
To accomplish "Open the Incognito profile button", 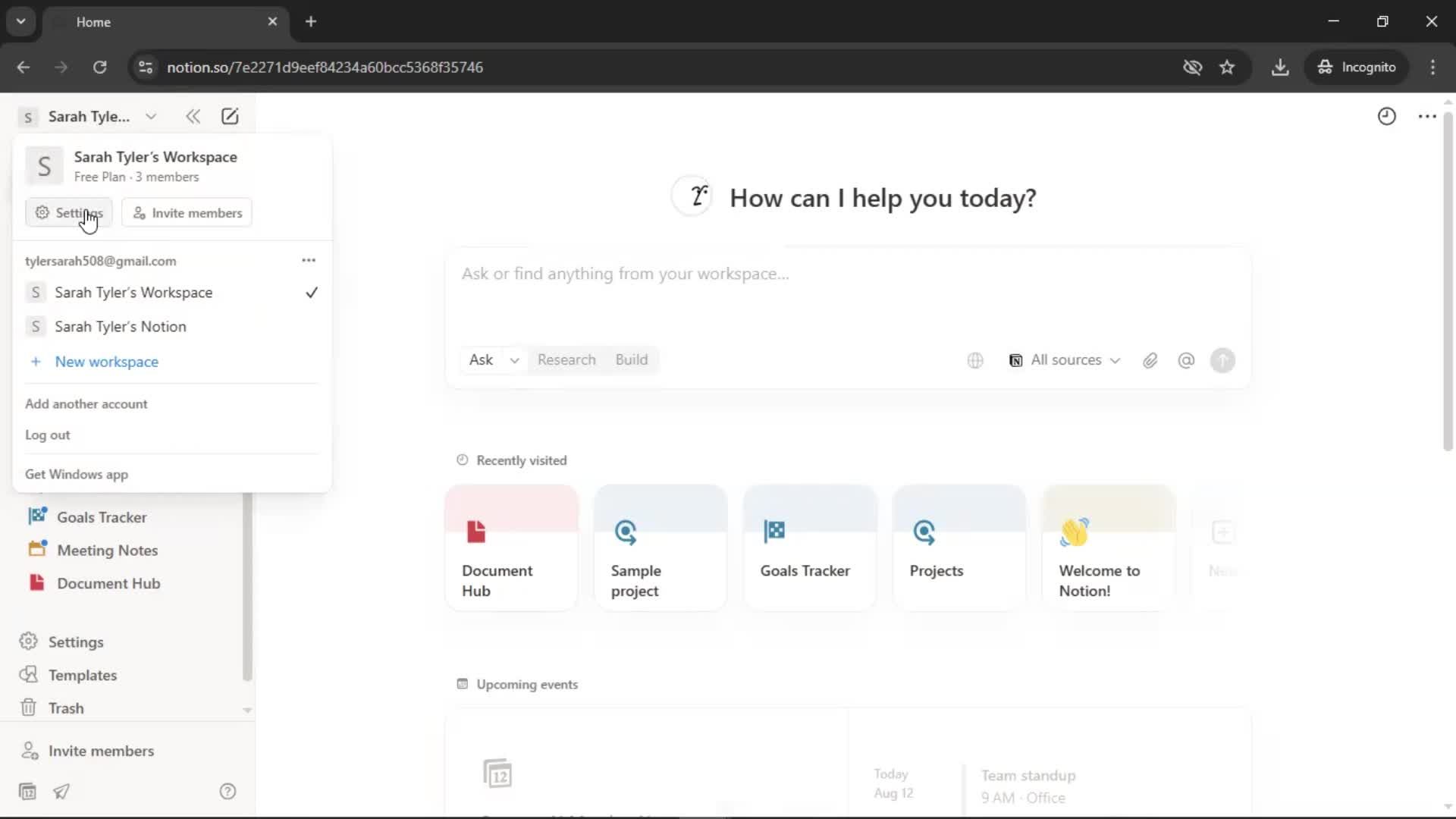I will tap(1357, 67).
